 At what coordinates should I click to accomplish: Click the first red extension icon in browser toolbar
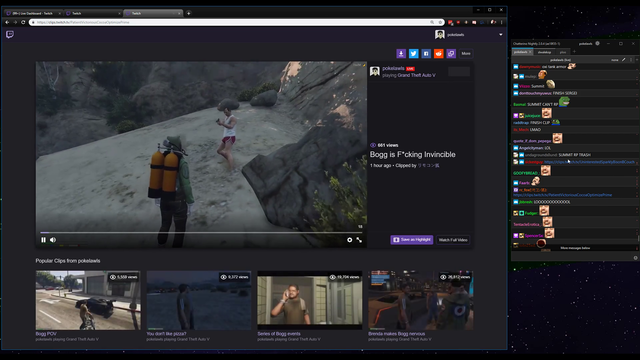[450, 22]
